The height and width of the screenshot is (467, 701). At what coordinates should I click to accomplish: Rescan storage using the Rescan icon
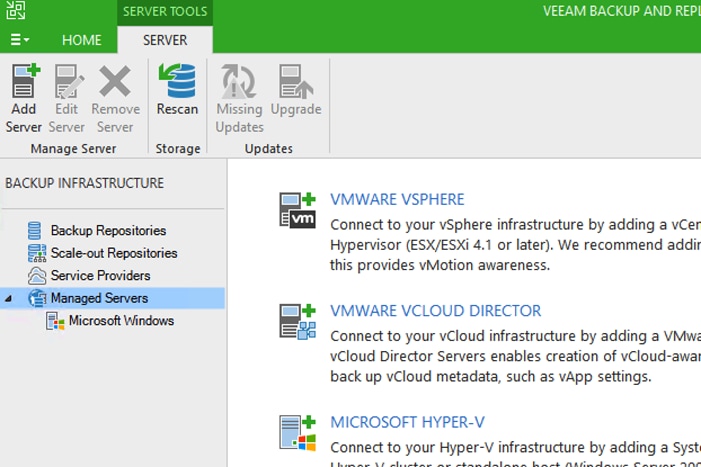tap(177, 81)
